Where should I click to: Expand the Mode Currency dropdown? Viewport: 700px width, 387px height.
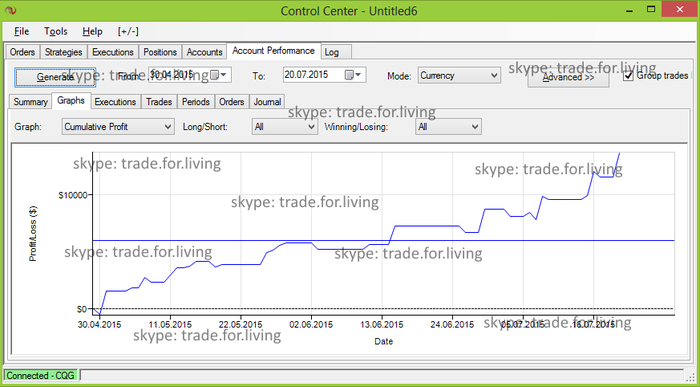[494, 75]
